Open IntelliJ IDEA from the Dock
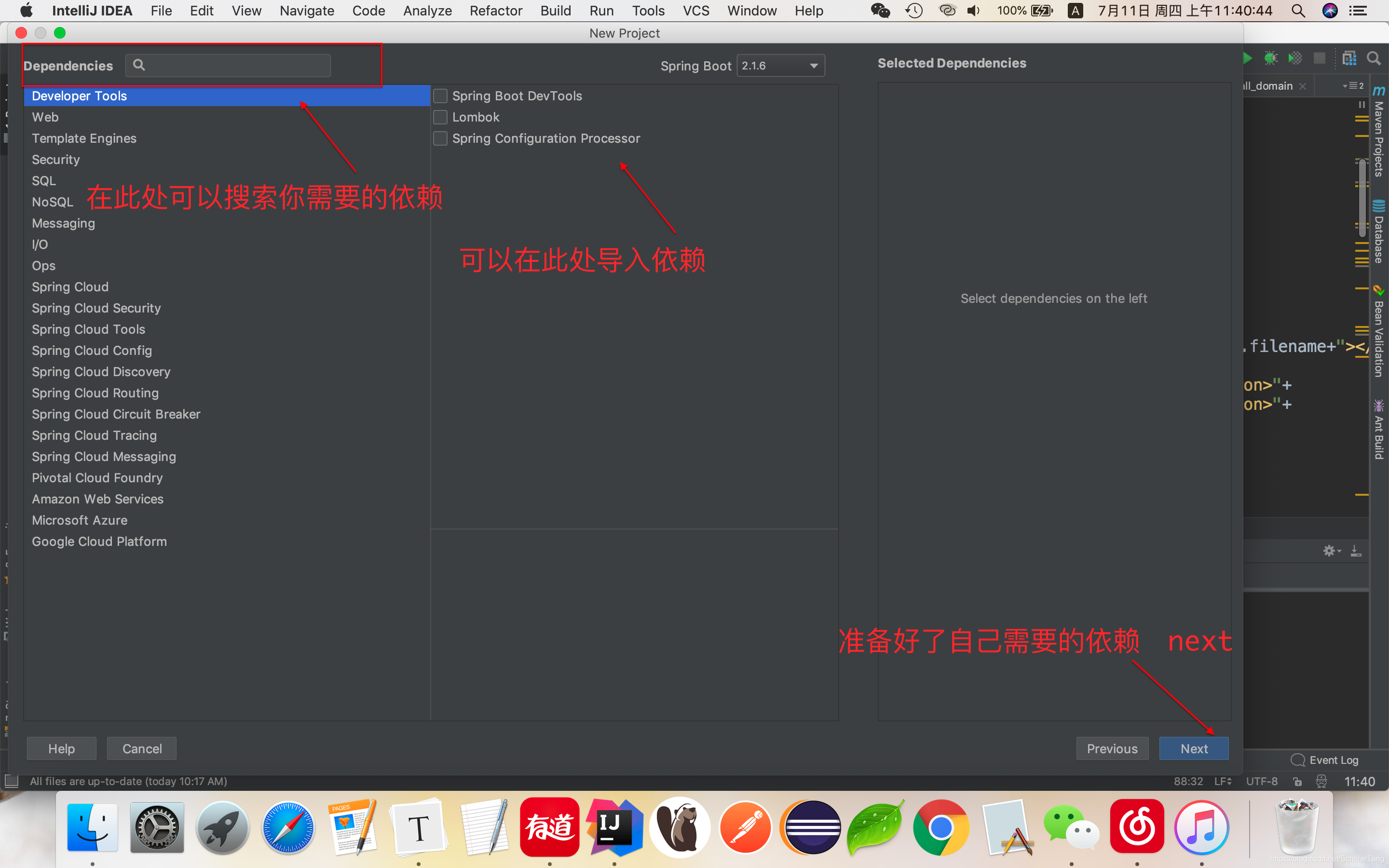This screenshot has width=1389, height=868. point(615,827)
